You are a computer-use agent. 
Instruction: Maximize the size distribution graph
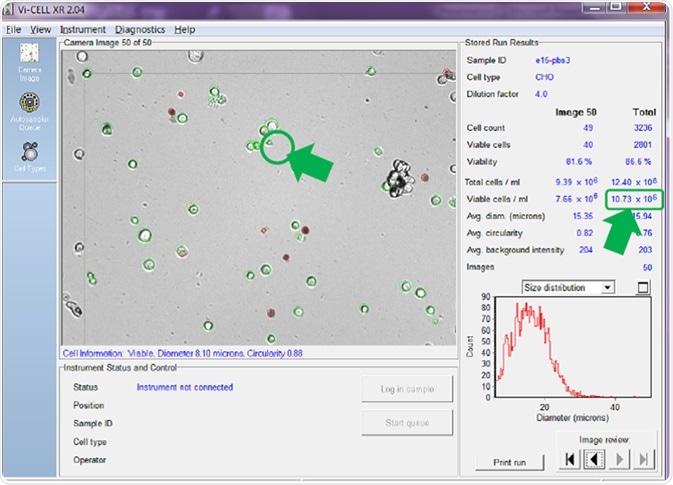pos(642,288)
